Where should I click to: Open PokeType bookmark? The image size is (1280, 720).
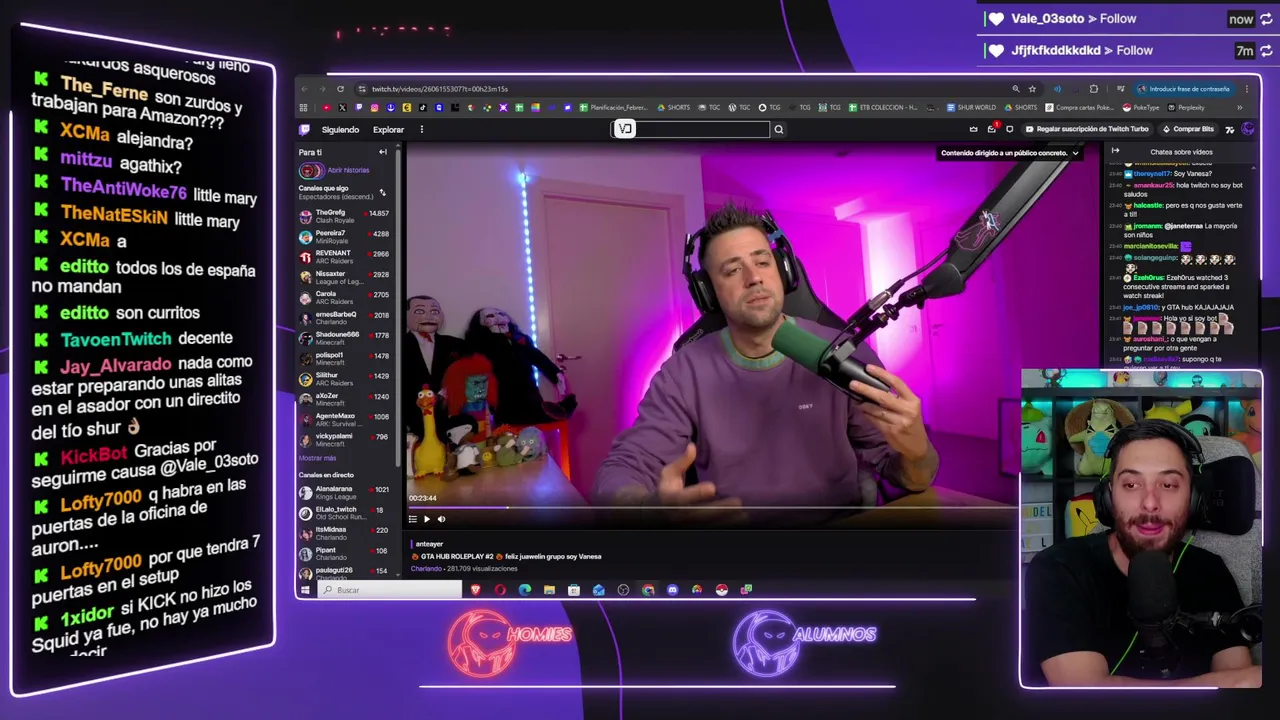click(x=1140, y=108)
